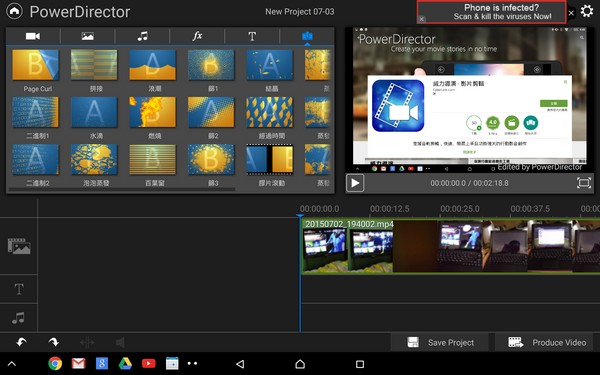600x375 pixels.
Task: Click the volume speaker tool icon
Action: tap(120, 342)
